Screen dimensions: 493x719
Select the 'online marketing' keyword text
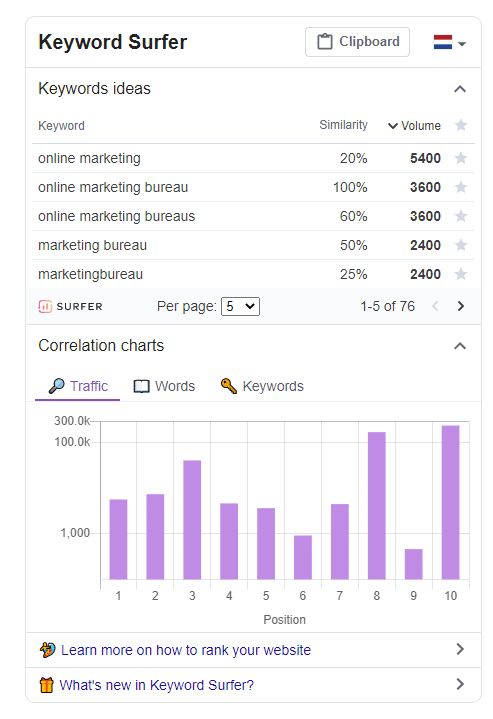click(x=89, y=158)
